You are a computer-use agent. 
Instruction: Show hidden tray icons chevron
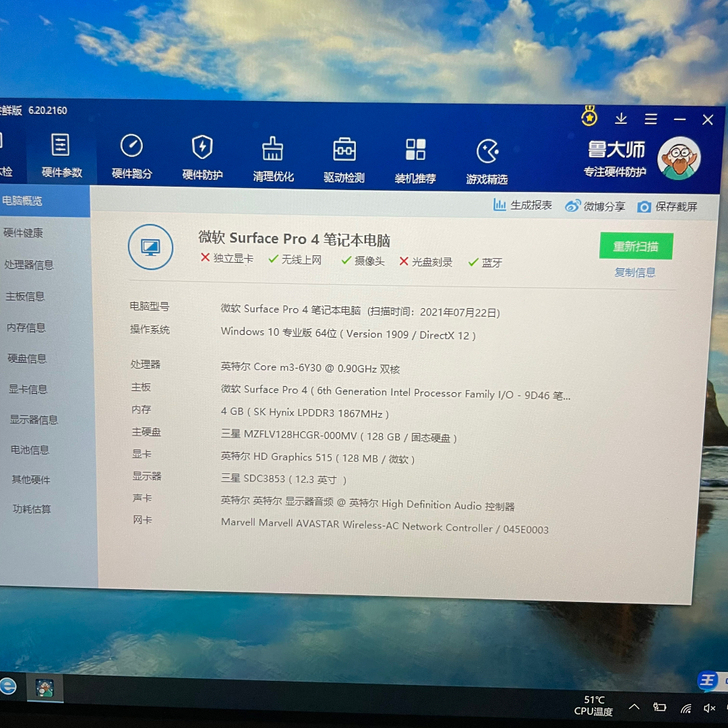pyautogui.click(x=634, y=707)
